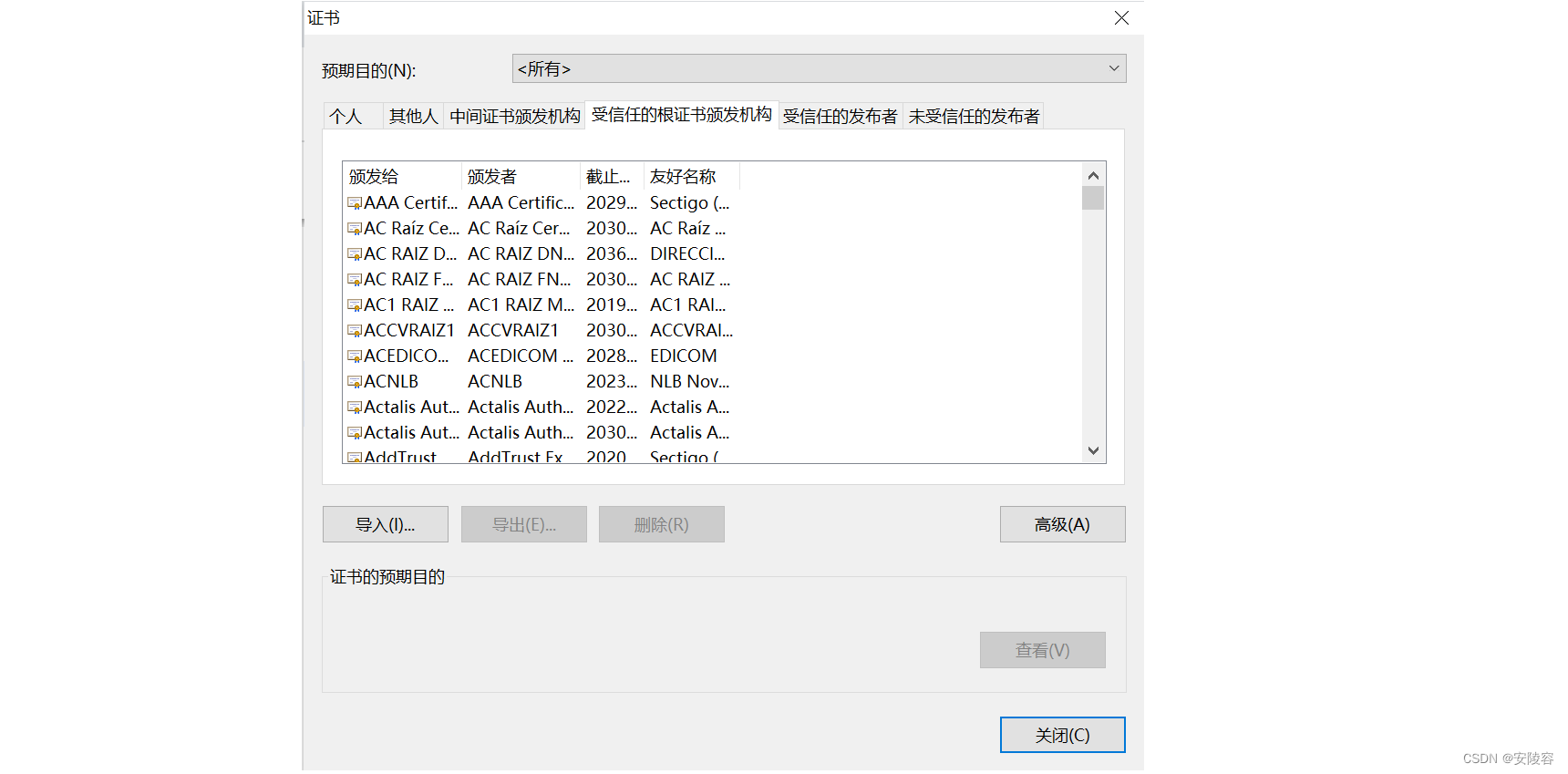This screenshot has width=1568, height=774.
Task: Select the ACNLB issued-to entry
Action: click(x=391, y=381)
